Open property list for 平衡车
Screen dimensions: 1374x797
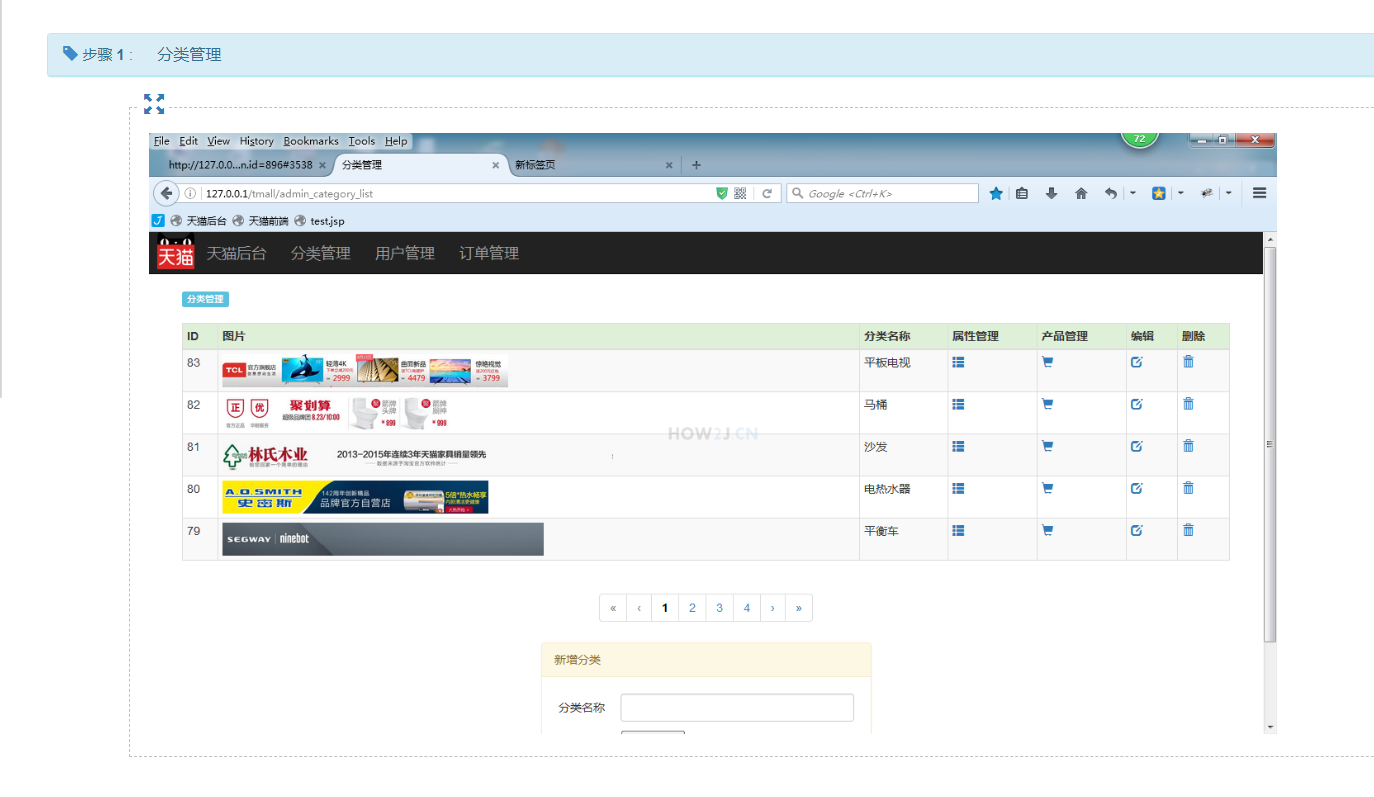point(958,530)
